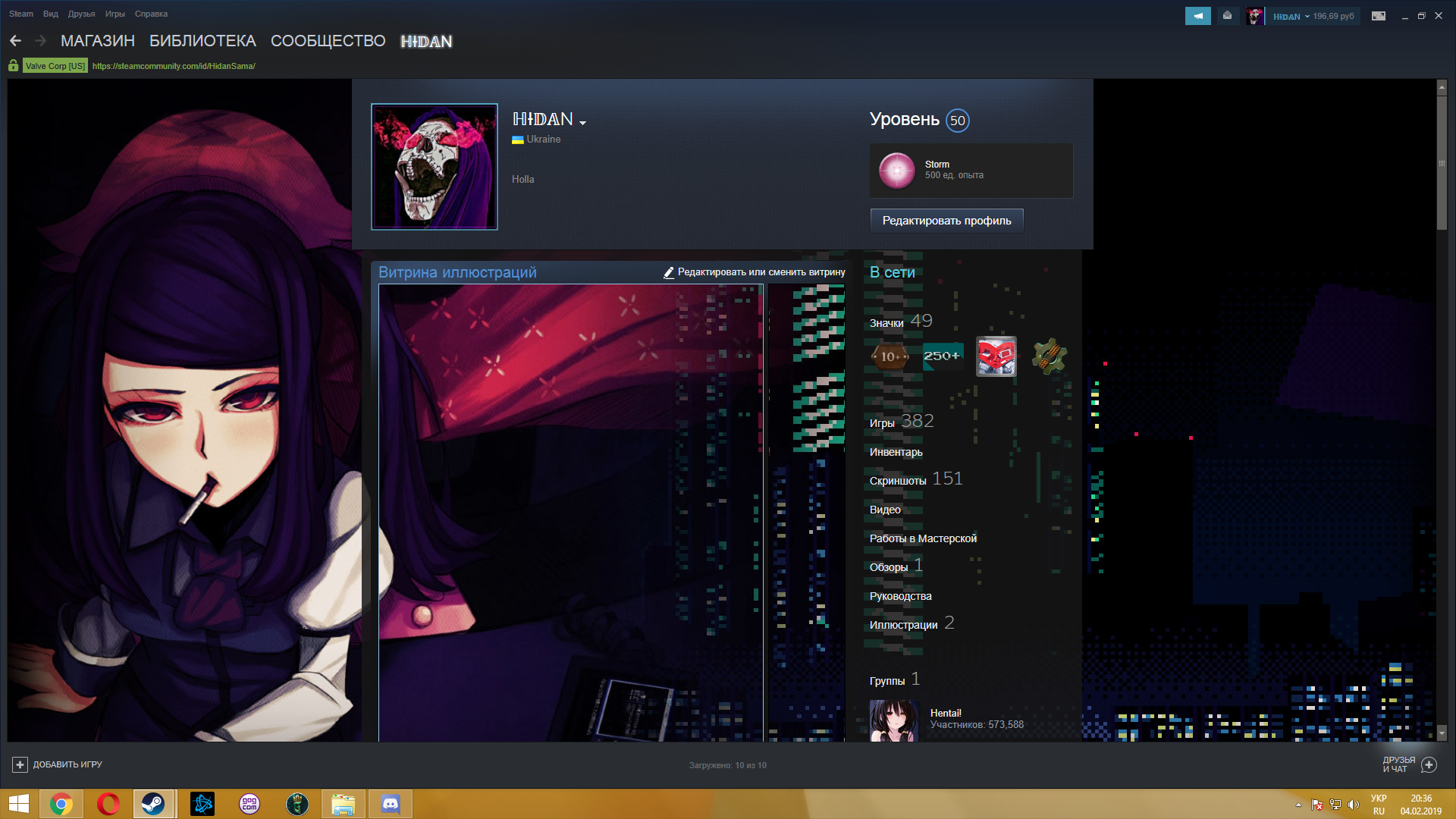This screenshot has width=1456, height=819.
Task: Open File Explorer from the taskbar
Action: [344, 804]
